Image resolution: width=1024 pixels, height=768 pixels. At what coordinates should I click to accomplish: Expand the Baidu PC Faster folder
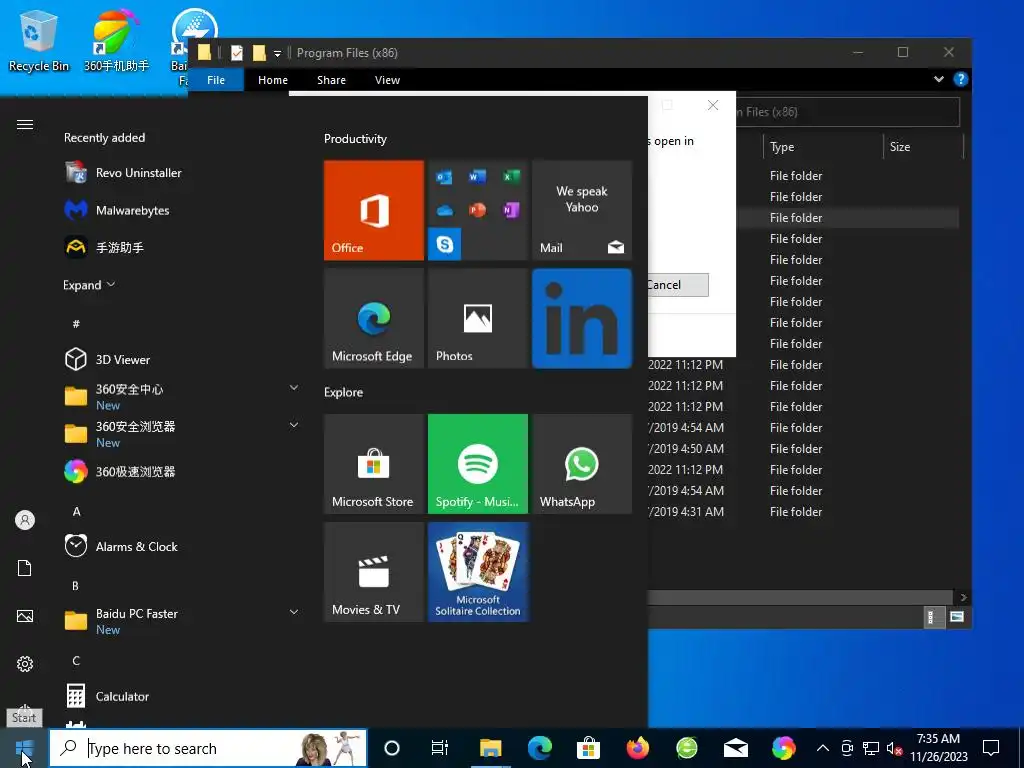point(294,612)
